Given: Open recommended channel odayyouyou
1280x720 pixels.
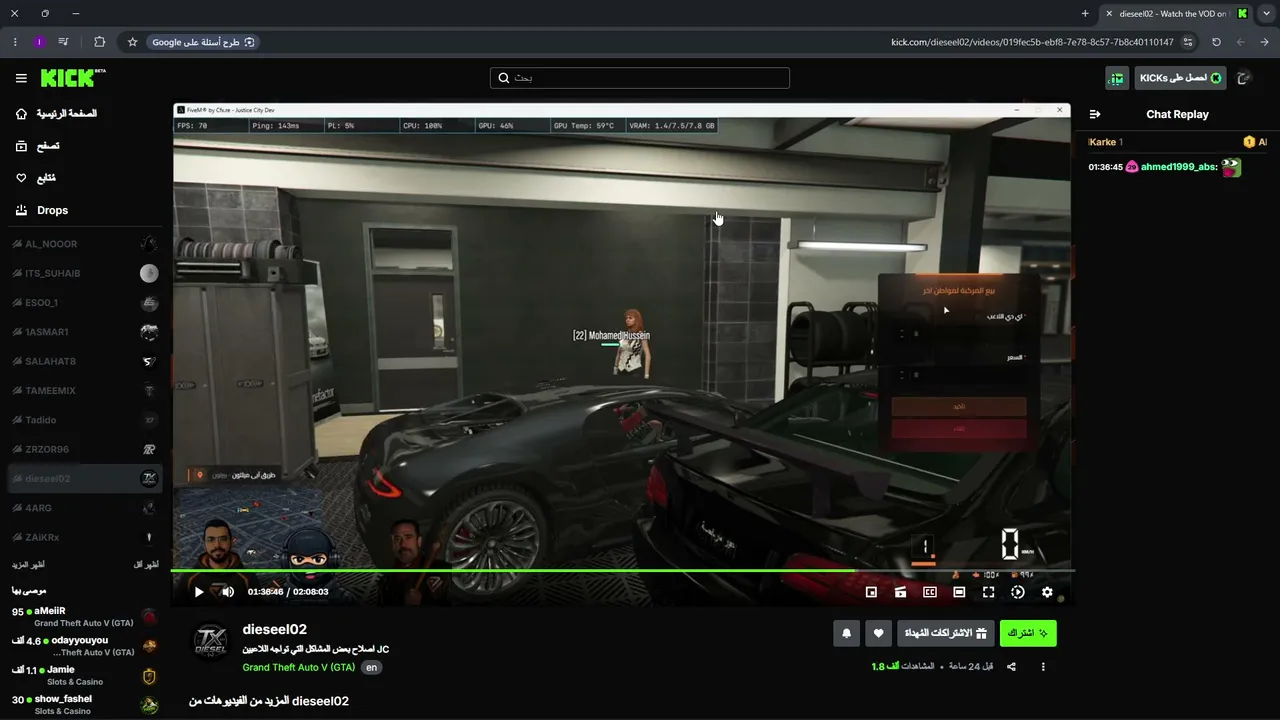Looking at the screenshot, I should (x=85, y=646).
